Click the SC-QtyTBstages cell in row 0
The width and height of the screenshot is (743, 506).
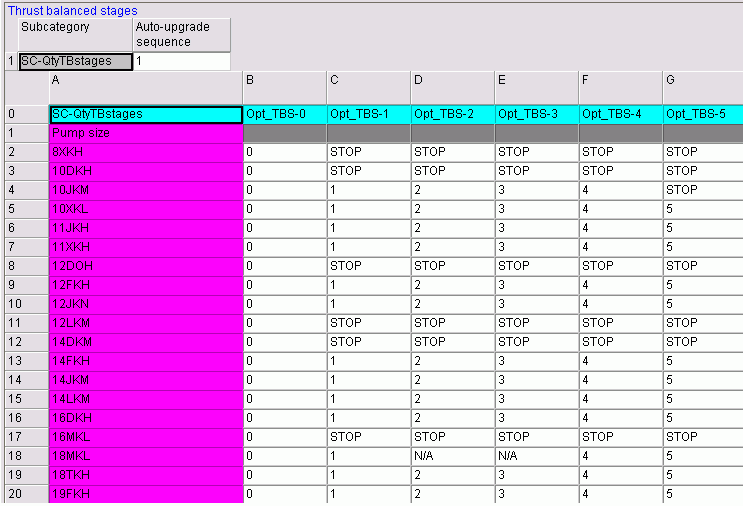click(146, 115)
